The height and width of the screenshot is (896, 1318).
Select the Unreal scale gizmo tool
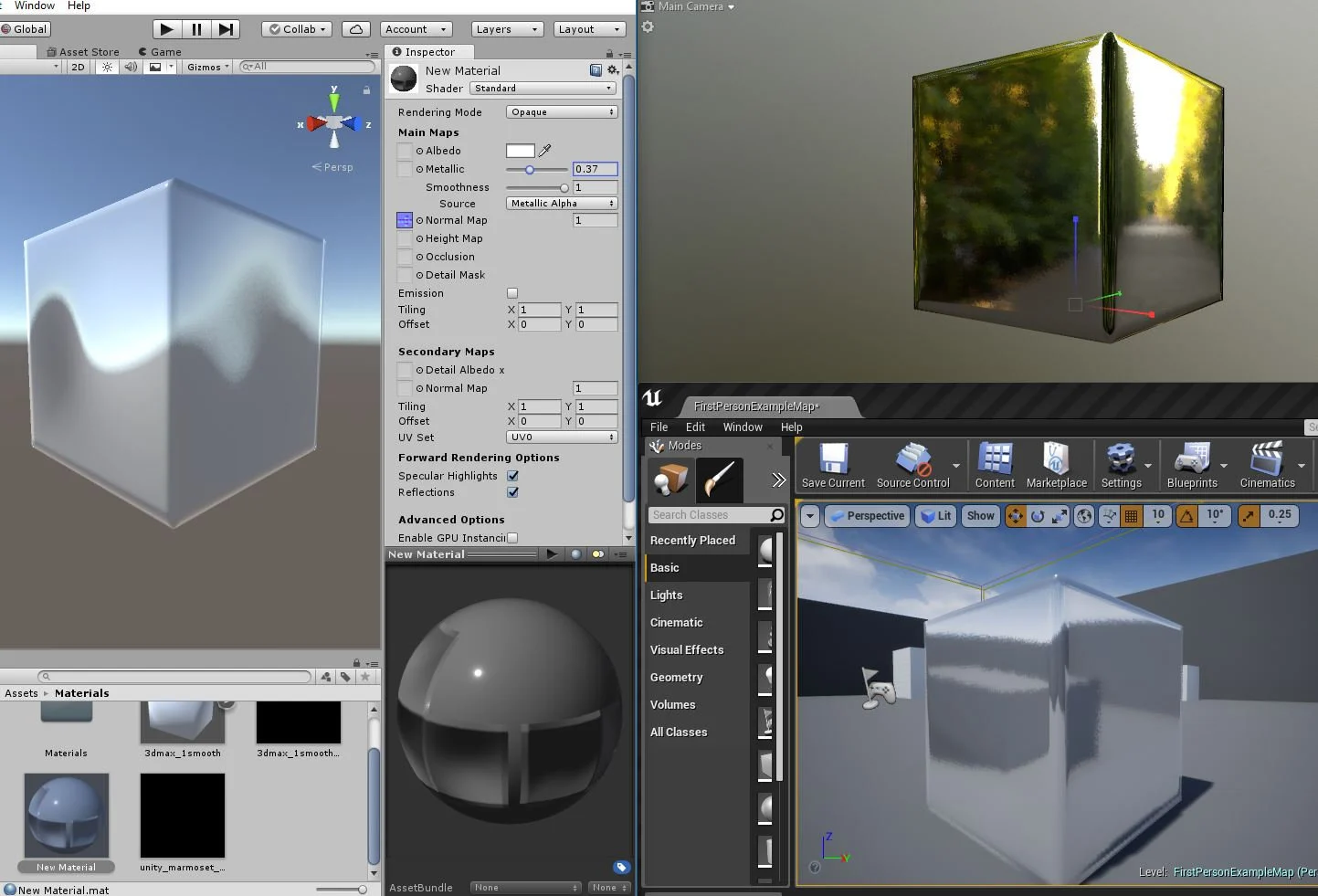click(1060, 516)
